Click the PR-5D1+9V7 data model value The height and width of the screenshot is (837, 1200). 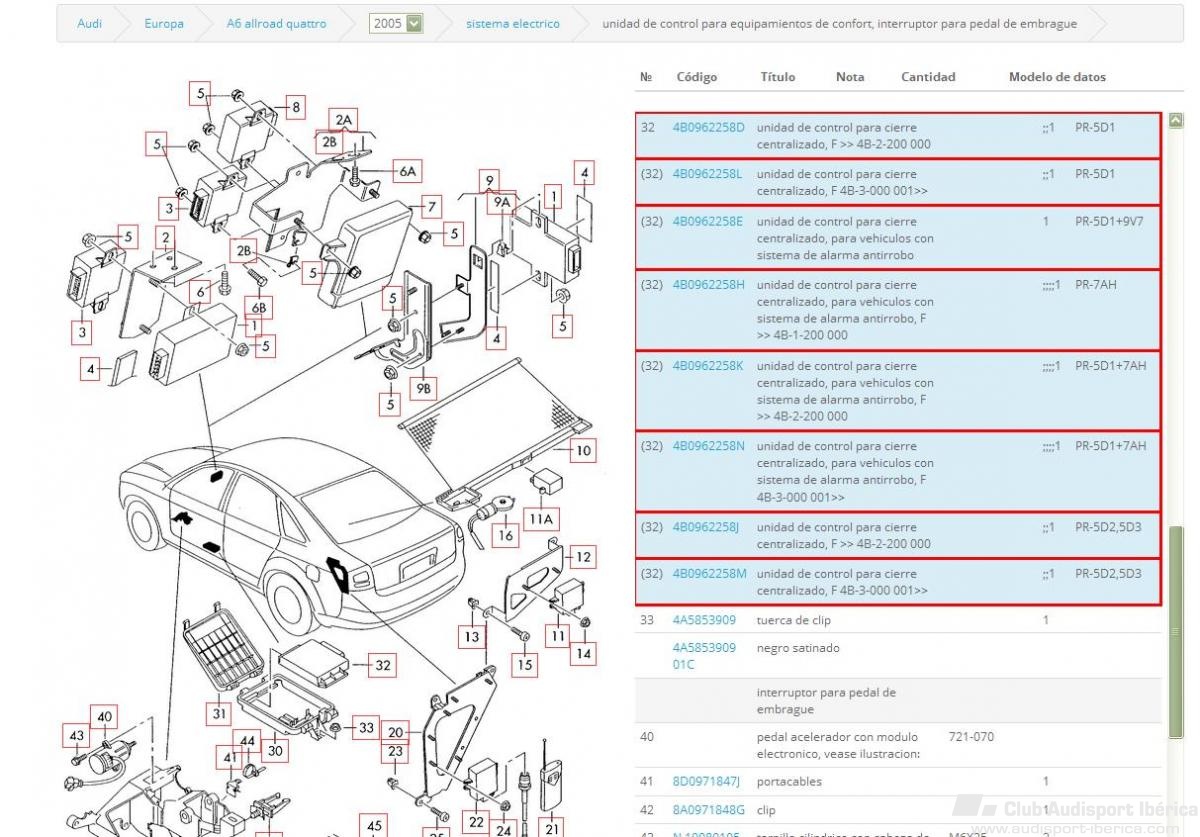[1109, 221]
